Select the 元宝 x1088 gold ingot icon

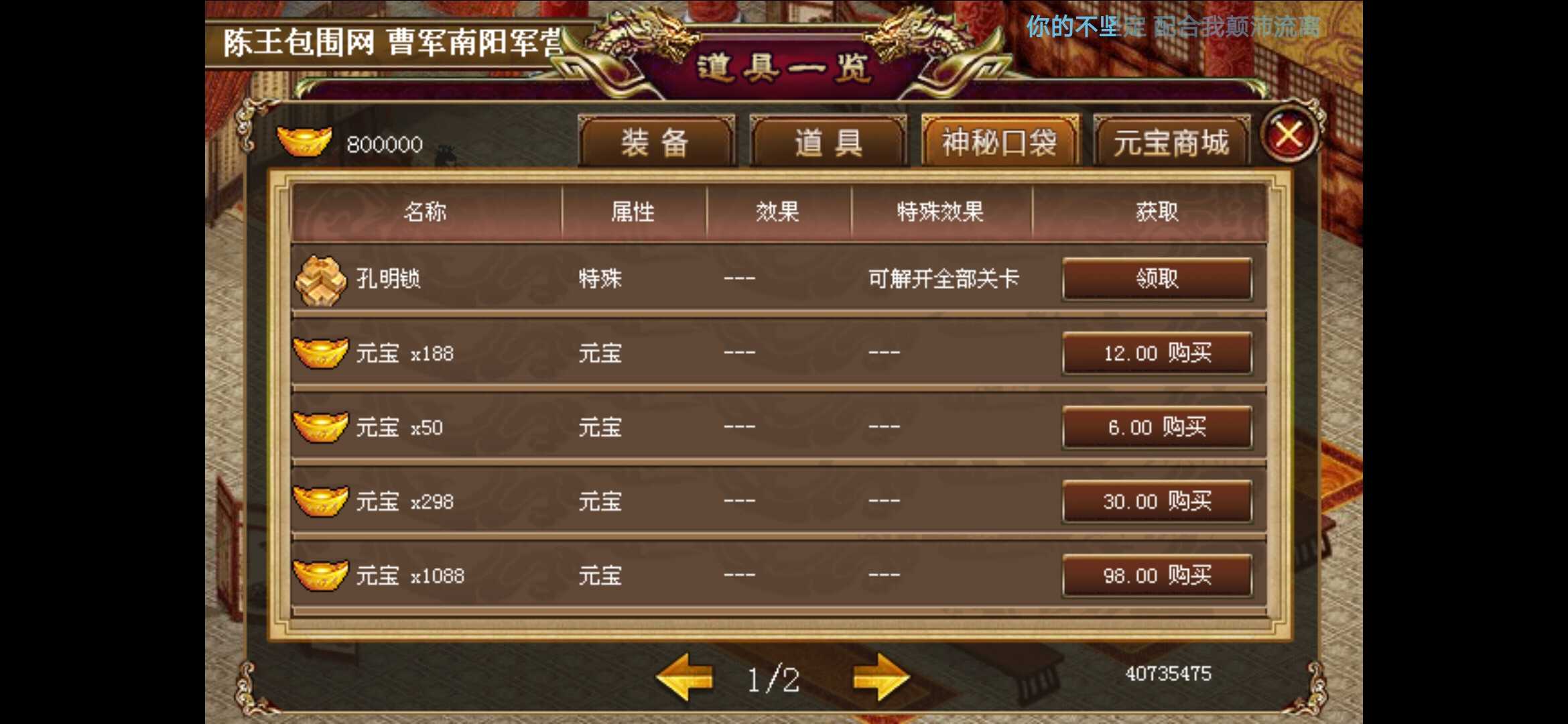point(320,576)
